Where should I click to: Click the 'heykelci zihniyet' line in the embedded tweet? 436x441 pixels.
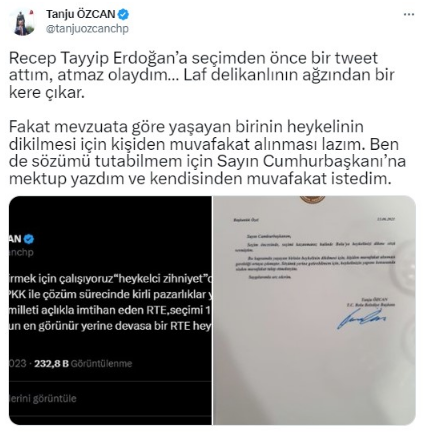[110, 278]
